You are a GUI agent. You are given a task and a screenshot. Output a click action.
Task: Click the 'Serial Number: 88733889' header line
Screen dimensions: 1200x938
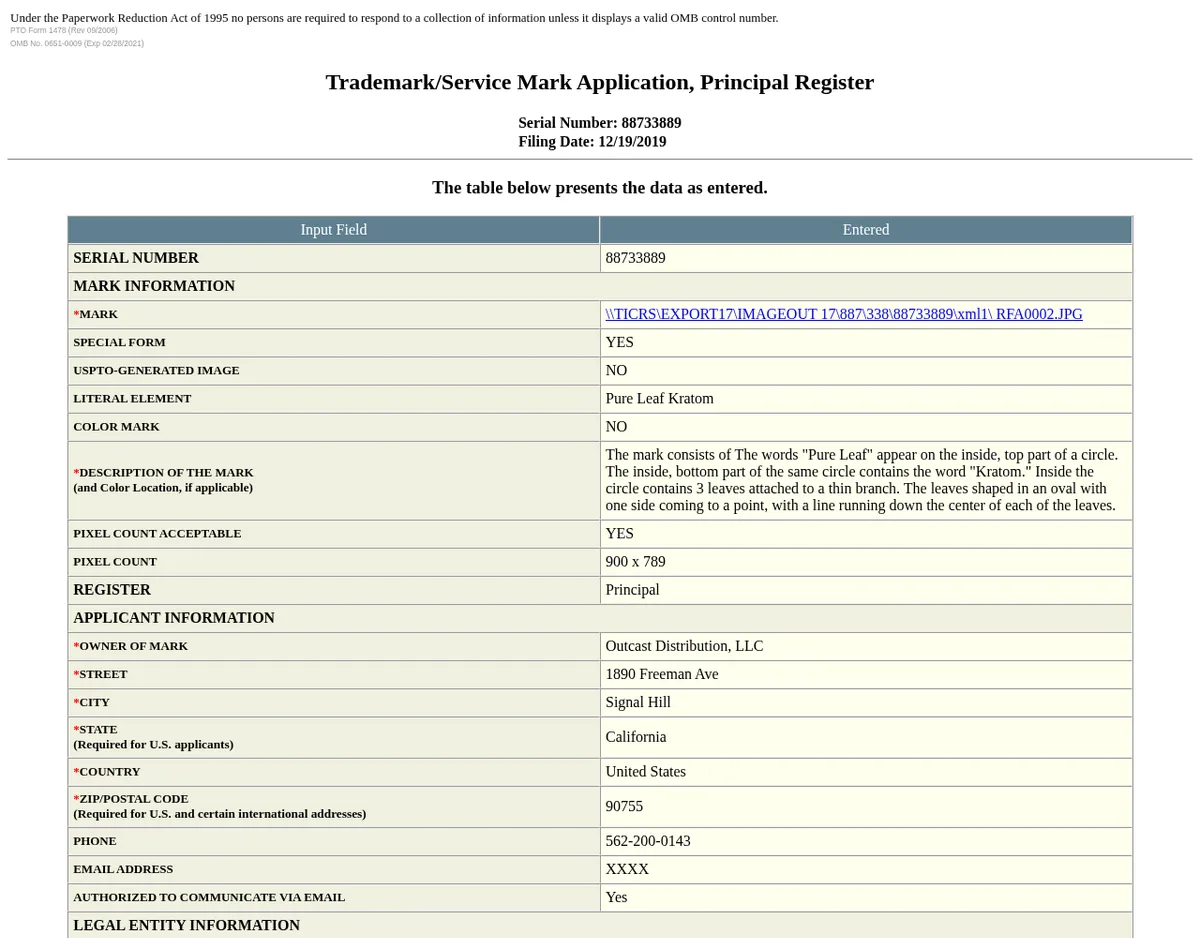600,123
